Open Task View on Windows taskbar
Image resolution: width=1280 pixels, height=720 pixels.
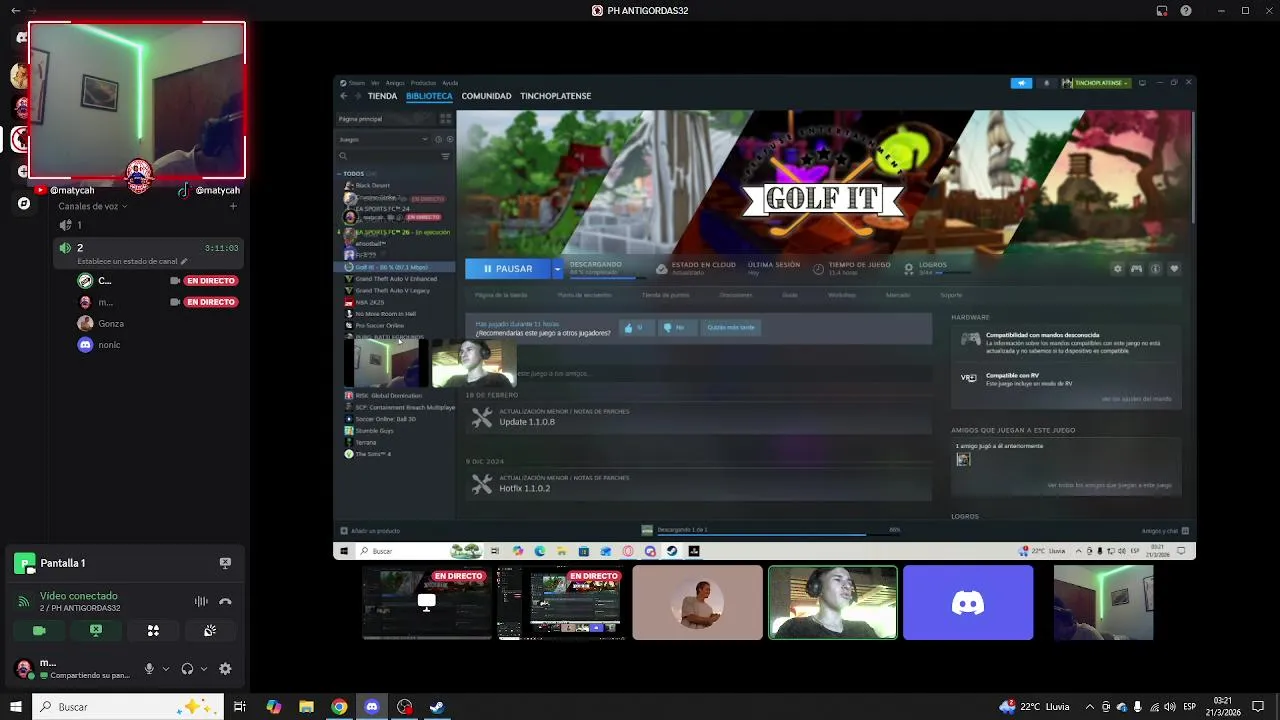coord(240,706)
